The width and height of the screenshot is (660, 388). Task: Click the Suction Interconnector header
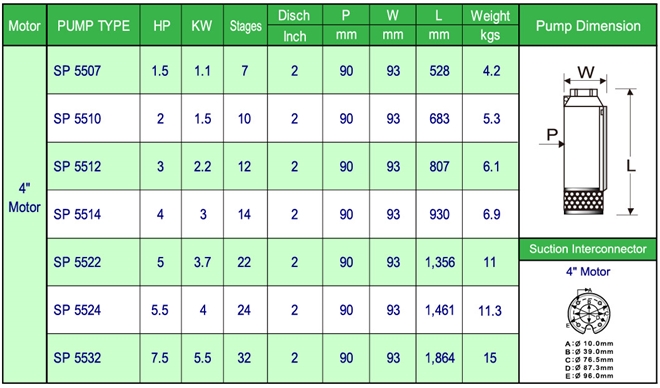(x=588, y=249)
